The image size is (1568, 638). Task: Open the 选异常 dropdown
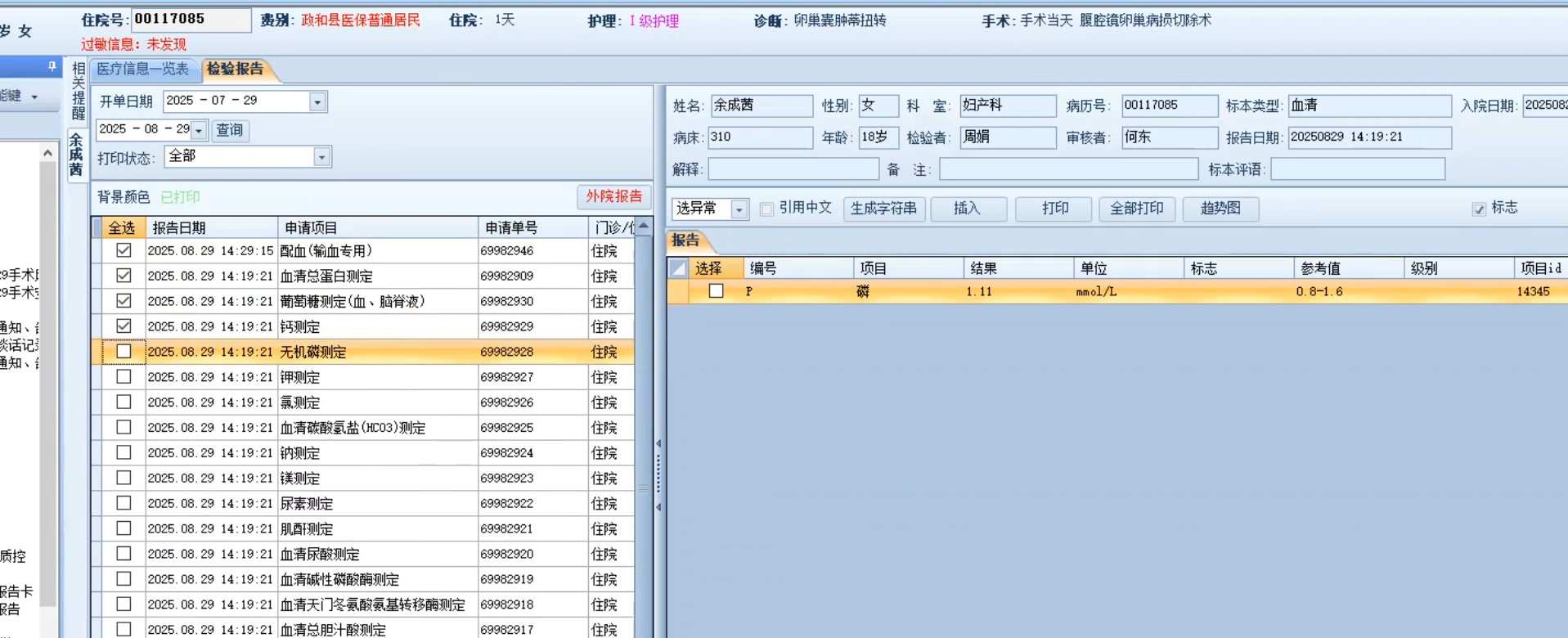pos(739,209)
